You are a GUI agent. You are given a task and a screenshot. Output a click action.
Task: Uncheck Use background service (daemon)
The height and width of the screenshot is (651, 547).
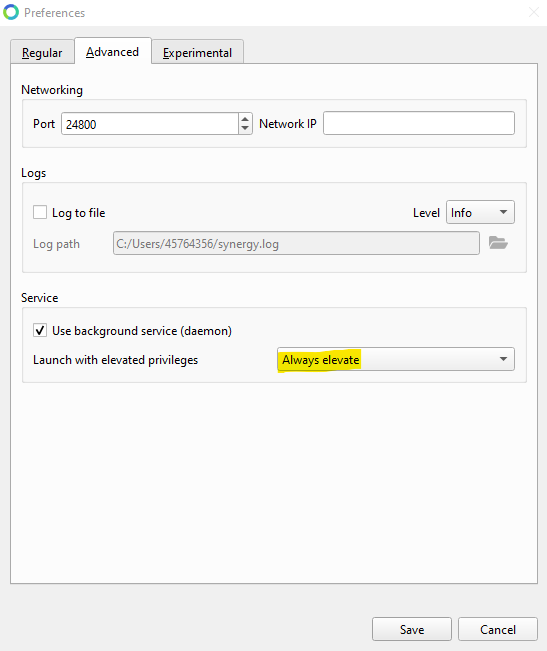click(40, 330)
